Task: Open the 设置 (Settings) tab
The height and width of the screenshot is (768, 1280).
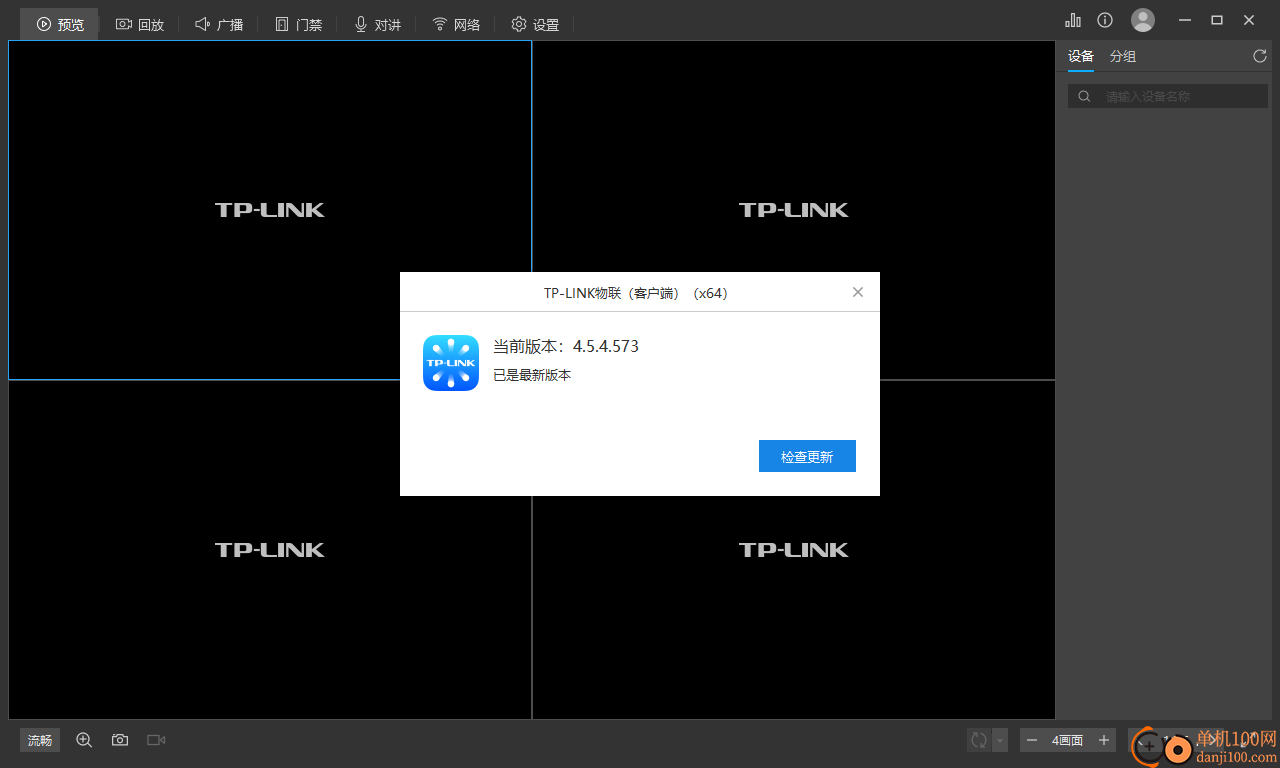Action: tap(535, 24)
